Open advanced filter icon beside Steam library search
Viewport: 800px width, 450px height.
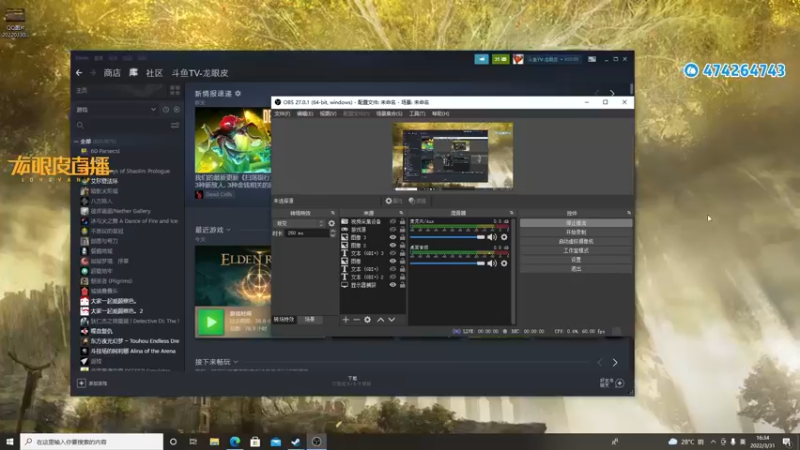point(175,125)
